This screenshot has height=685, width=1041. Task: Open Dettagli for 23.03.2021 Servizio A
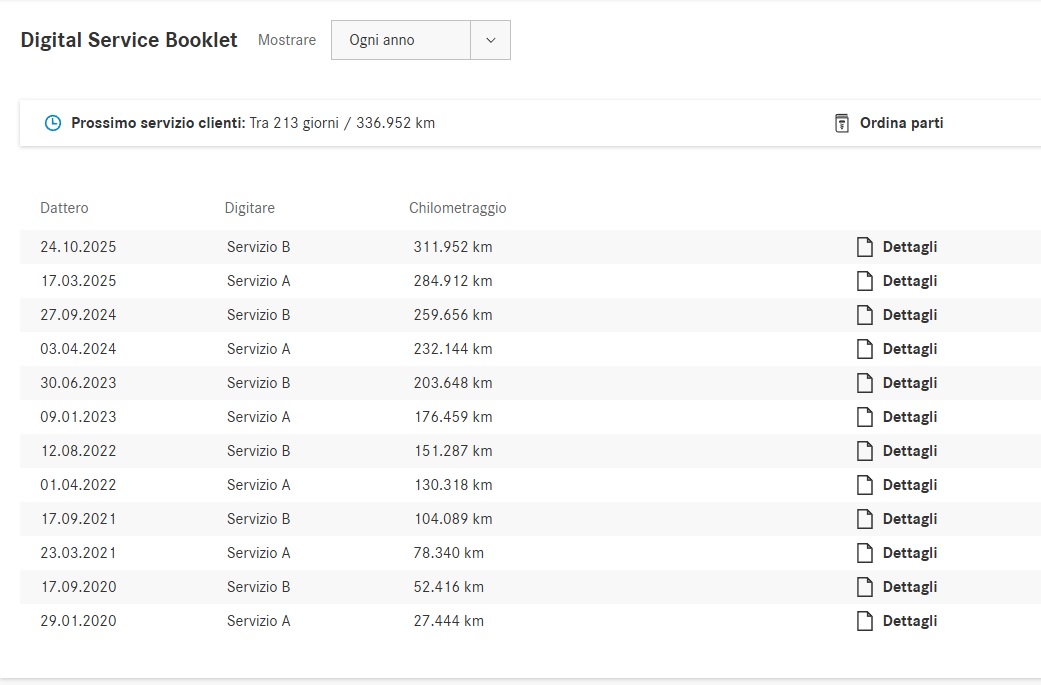point(909,553)
